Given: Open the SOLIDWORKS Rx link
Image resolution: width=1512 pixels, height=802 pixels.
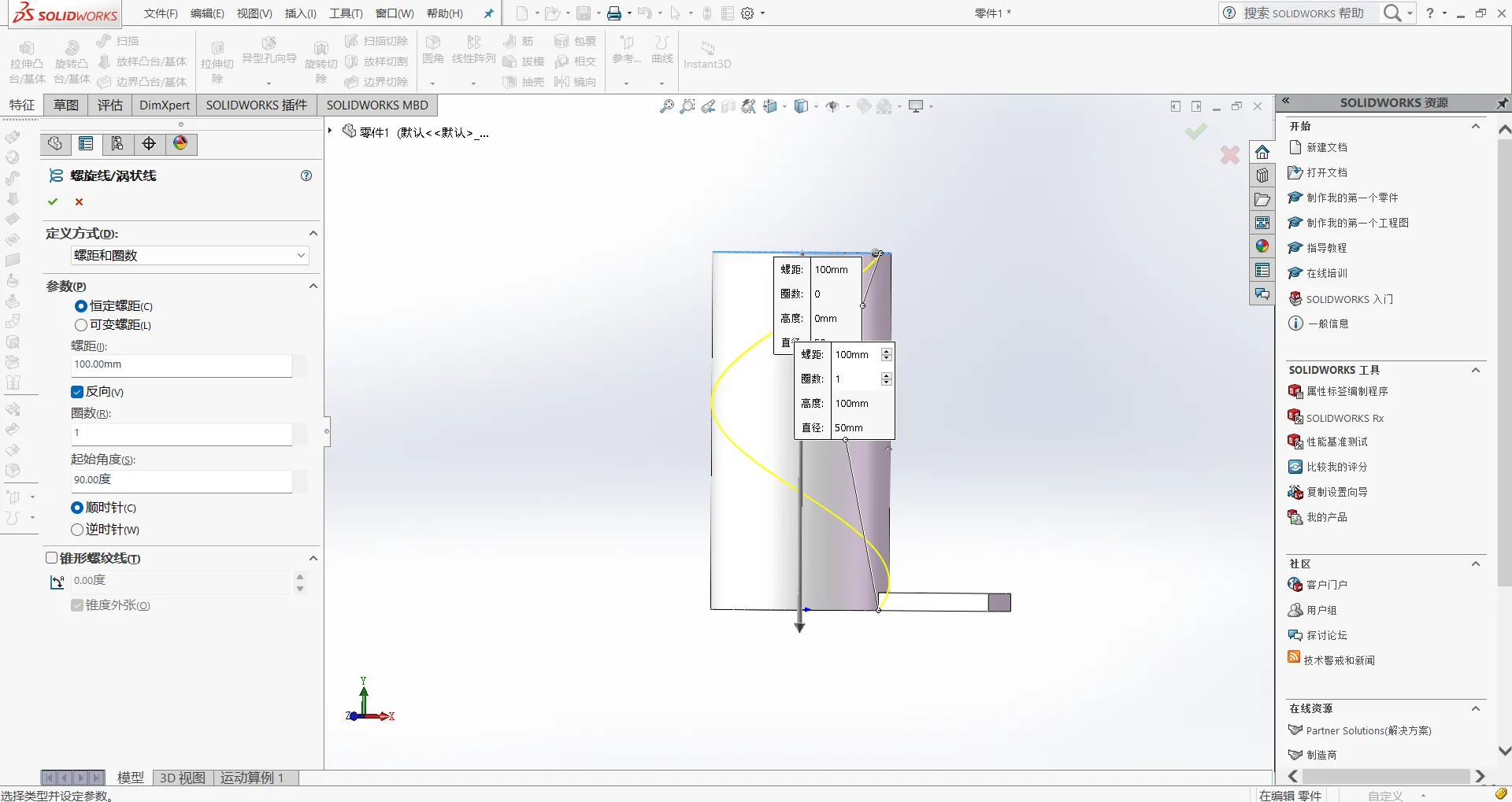Looking at the screenshot, I should tap(1345, 418).
